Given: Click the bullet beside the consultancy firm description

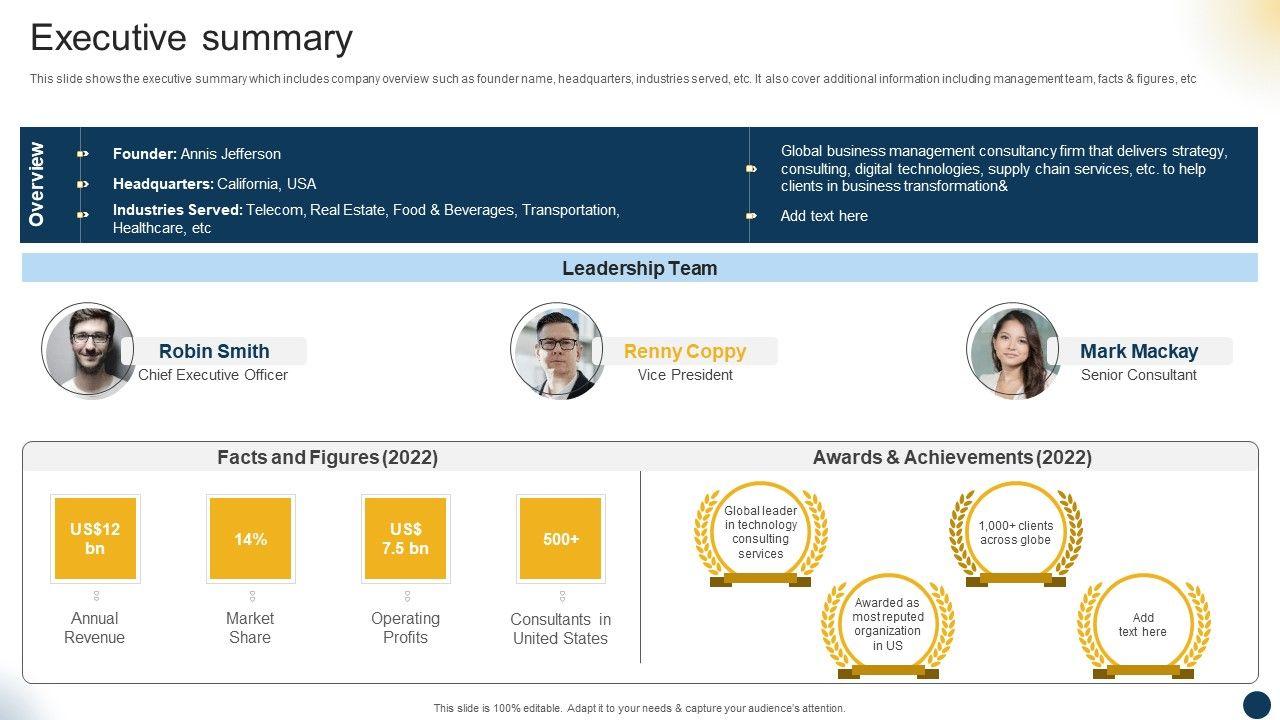Looking at the screenshot, I should click(x=751, y=169).
